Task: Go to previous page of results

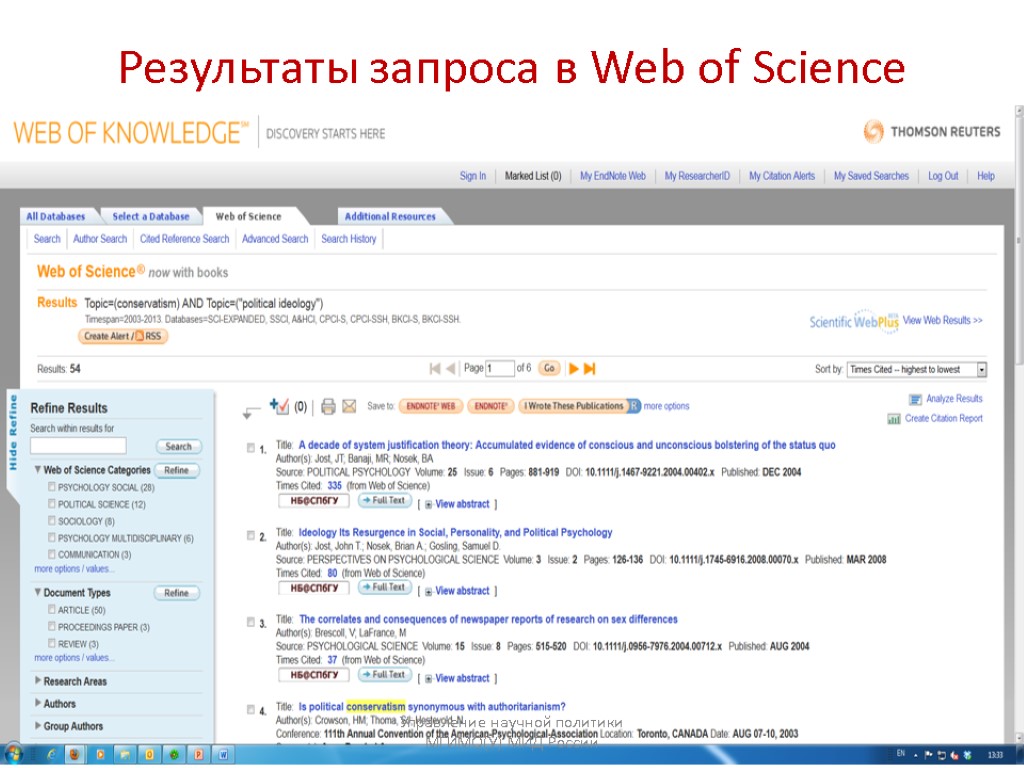Action: click(451, 368)
